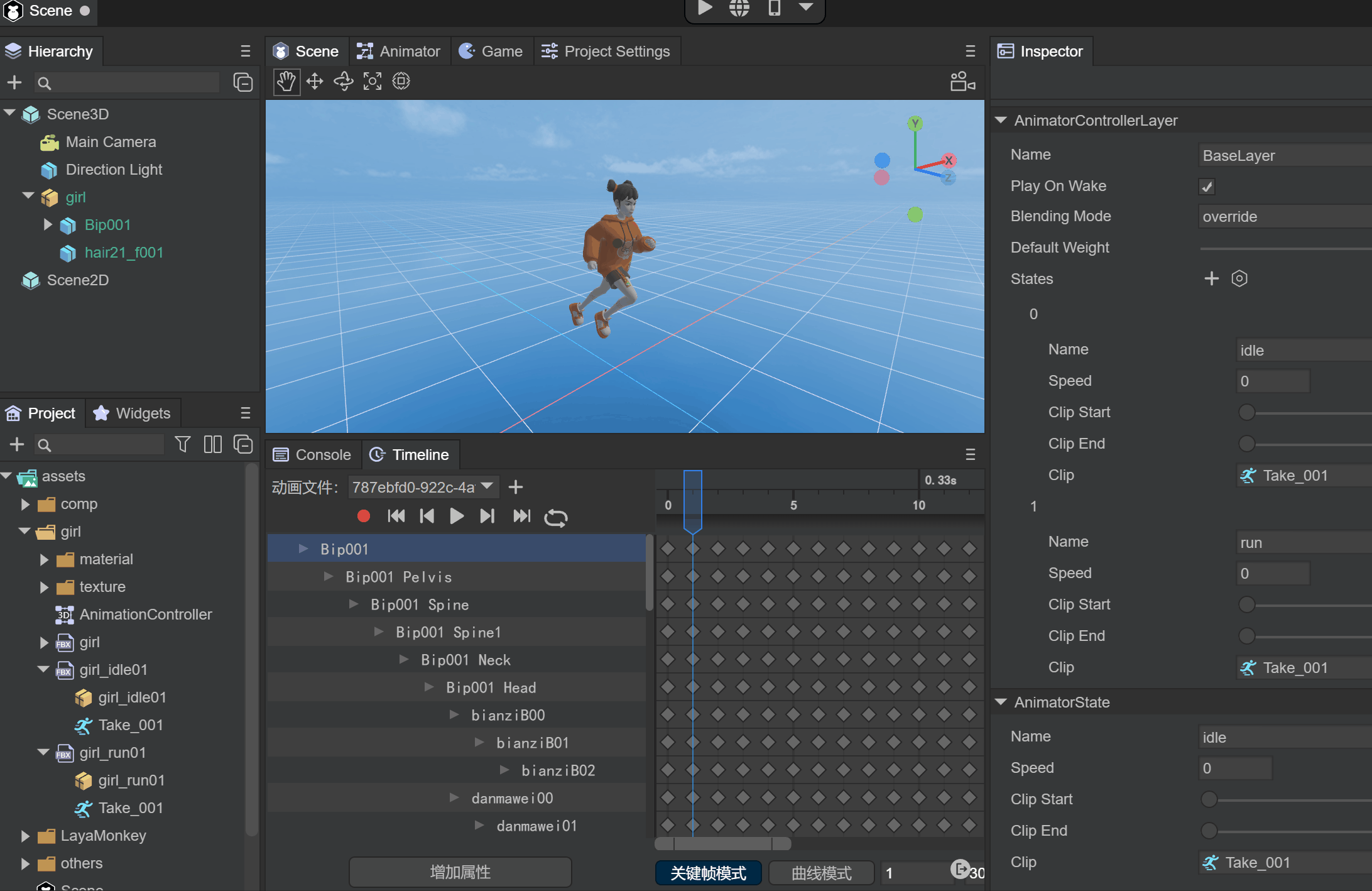
Task: Click the add new animation file button
Action: 515,487
